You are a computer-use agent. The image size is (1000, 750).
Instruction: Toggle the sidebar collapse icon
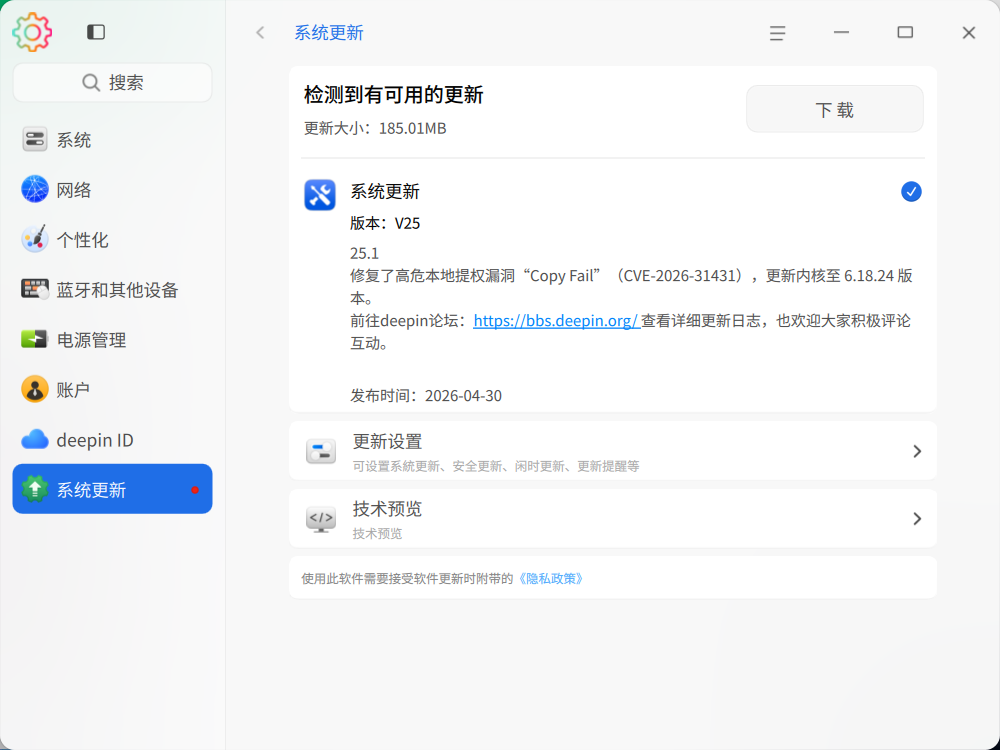pyautogui.click(x=96, y=32)
